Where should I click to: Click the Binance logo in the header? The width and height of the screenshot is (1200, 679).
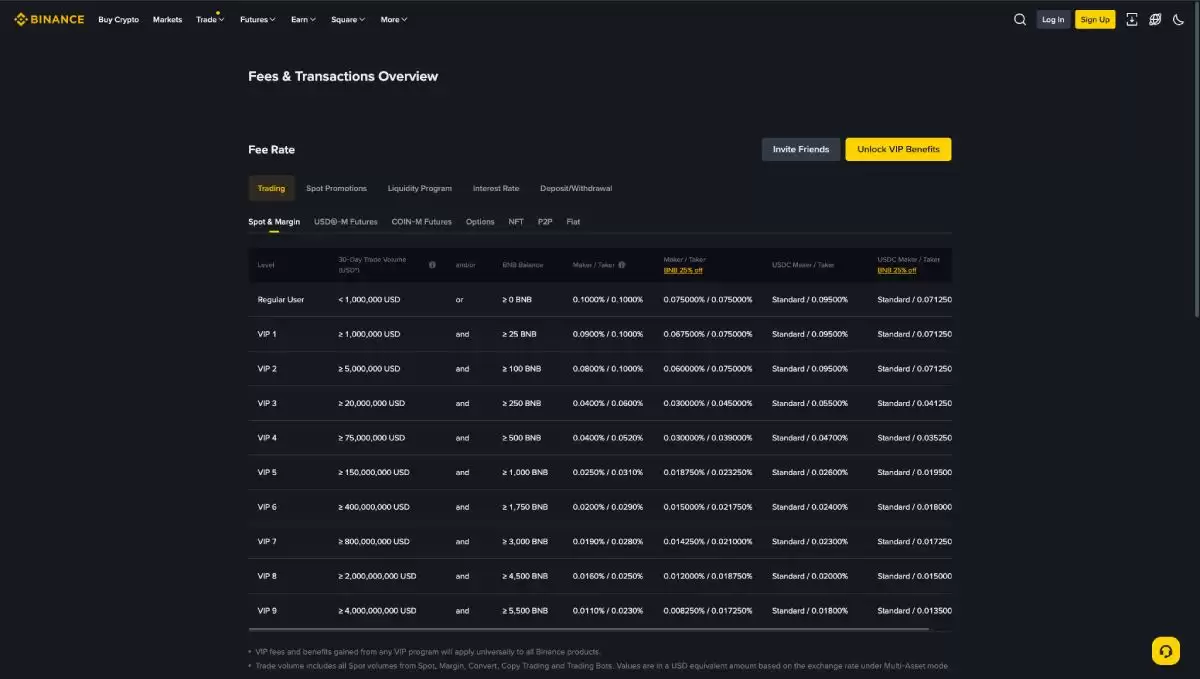pyautogui.click(x=49, y=19)
